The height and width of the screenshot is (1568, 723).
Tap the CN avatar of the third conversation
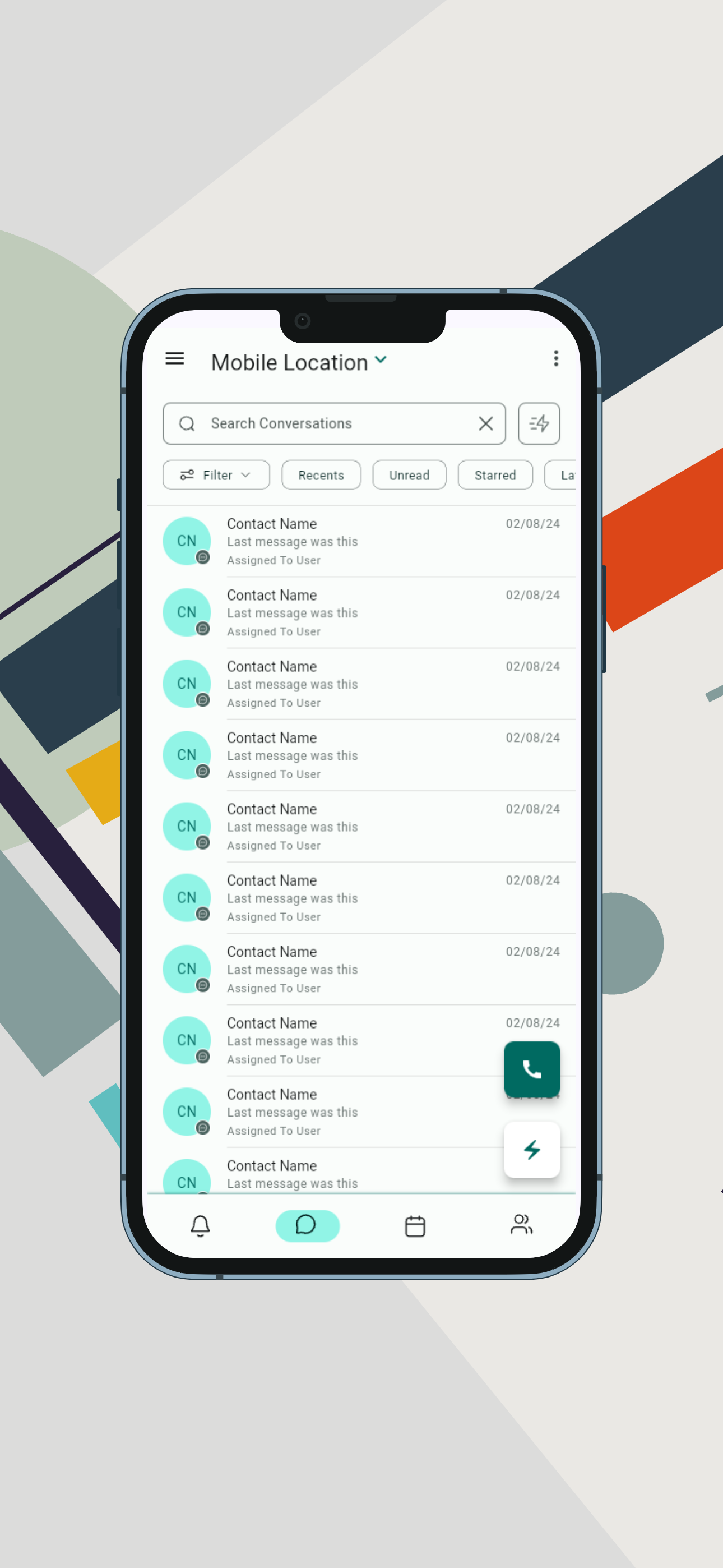pos(187,684)
